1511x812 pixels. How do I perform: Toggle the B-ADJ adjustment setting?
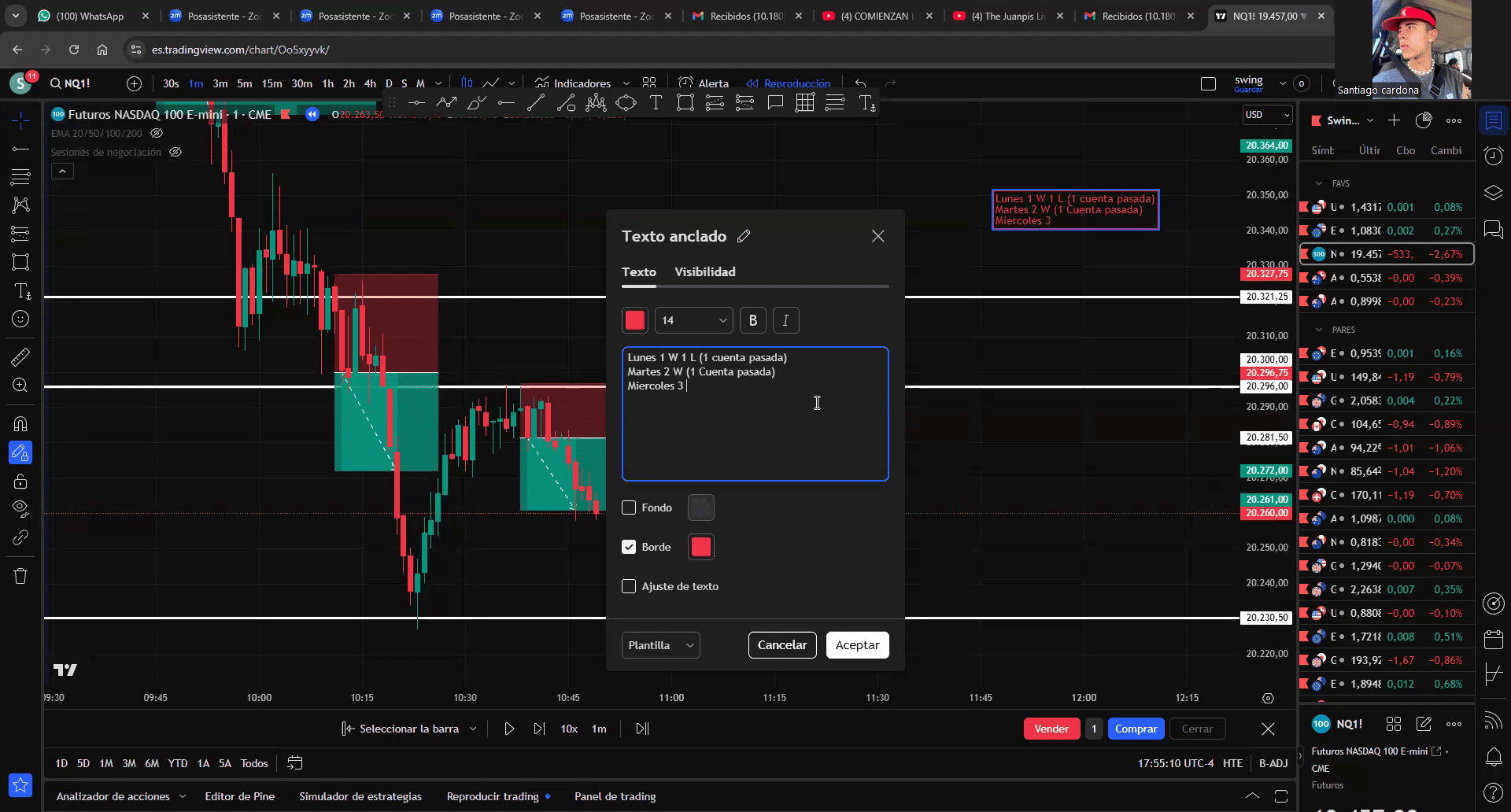[x=1273, y=763]
